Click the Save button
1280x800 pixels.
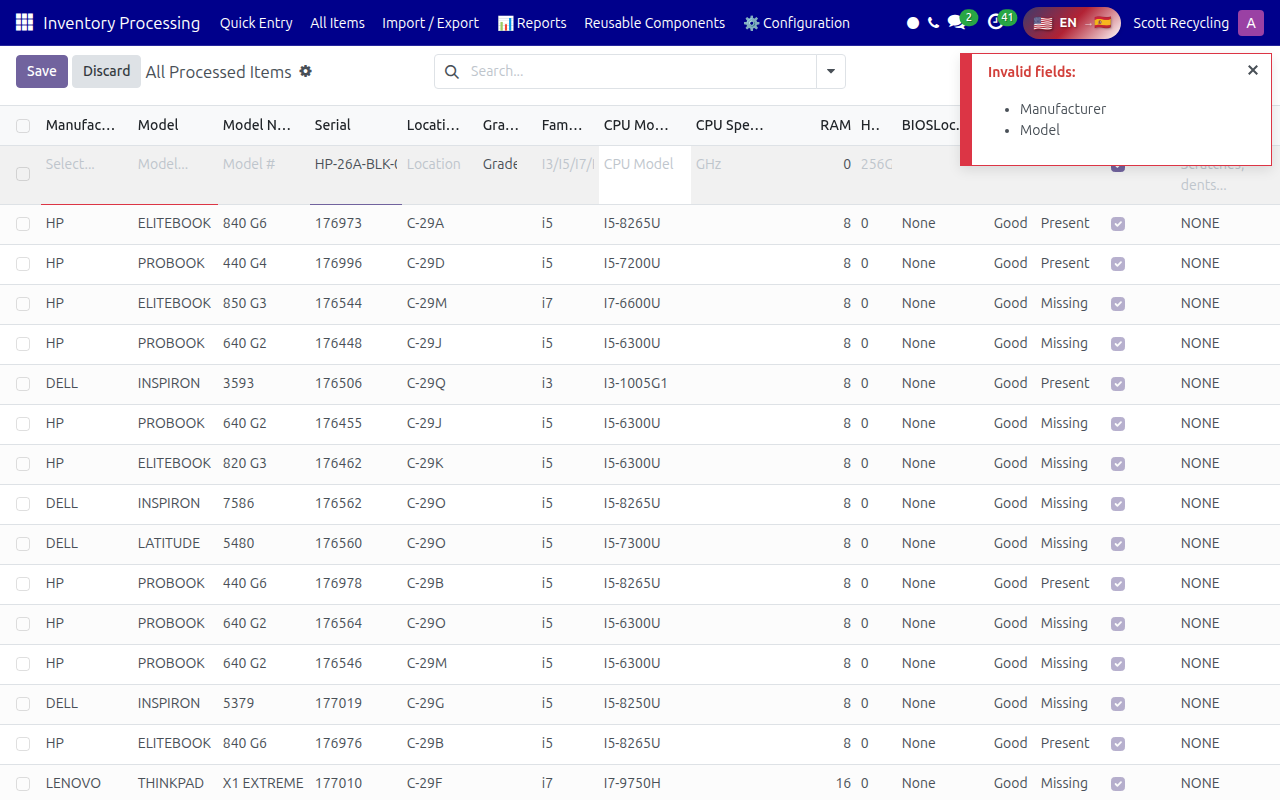click(x=42, y=71)
